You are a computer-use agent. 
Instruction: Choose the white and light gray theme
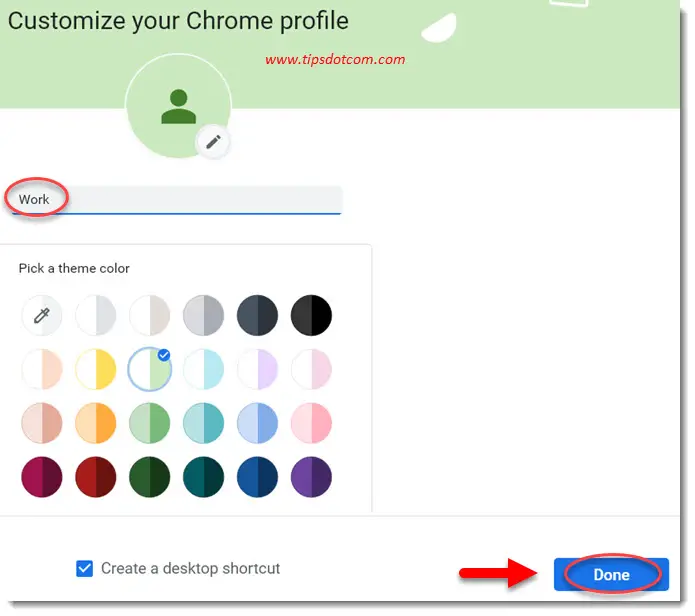click(96, 316)
